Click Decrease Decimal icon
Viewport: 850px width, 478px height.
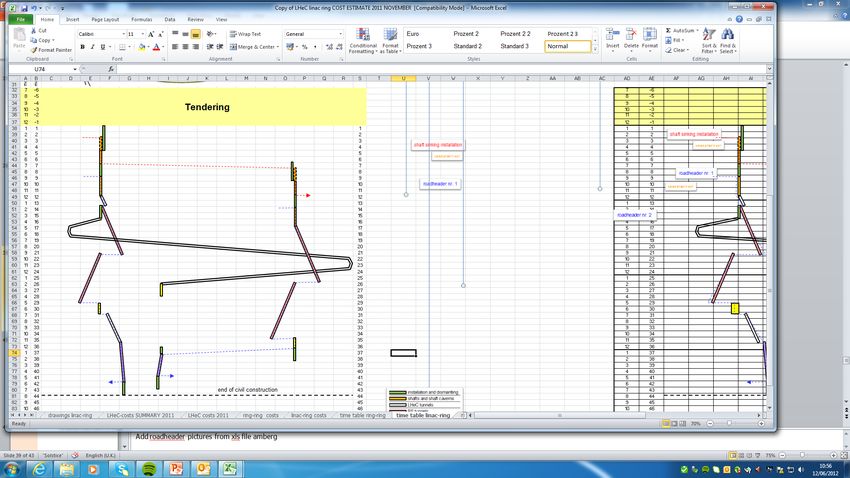339,47
